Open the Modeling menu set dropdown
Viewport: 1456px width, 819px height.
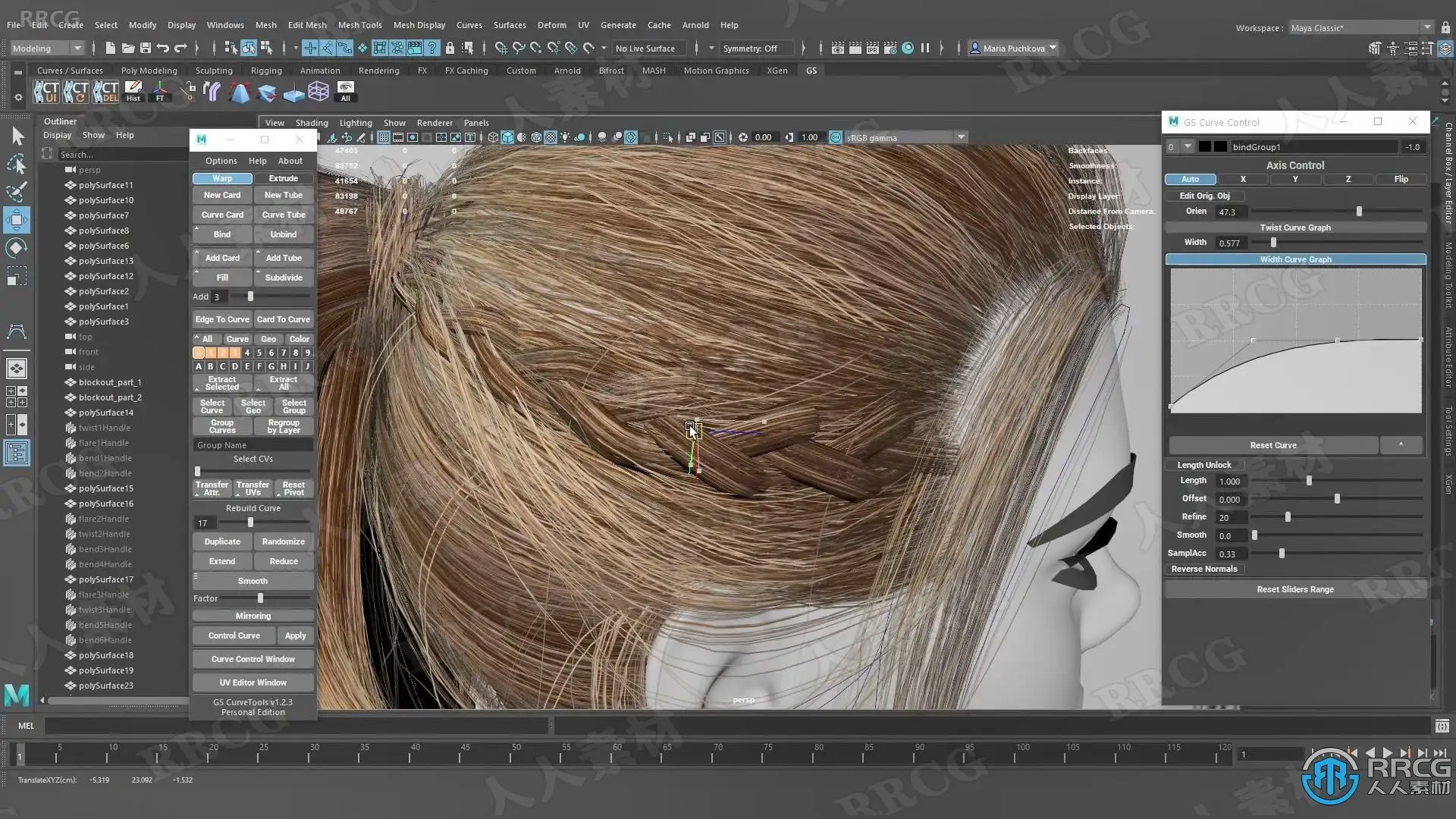click(47, 49)
